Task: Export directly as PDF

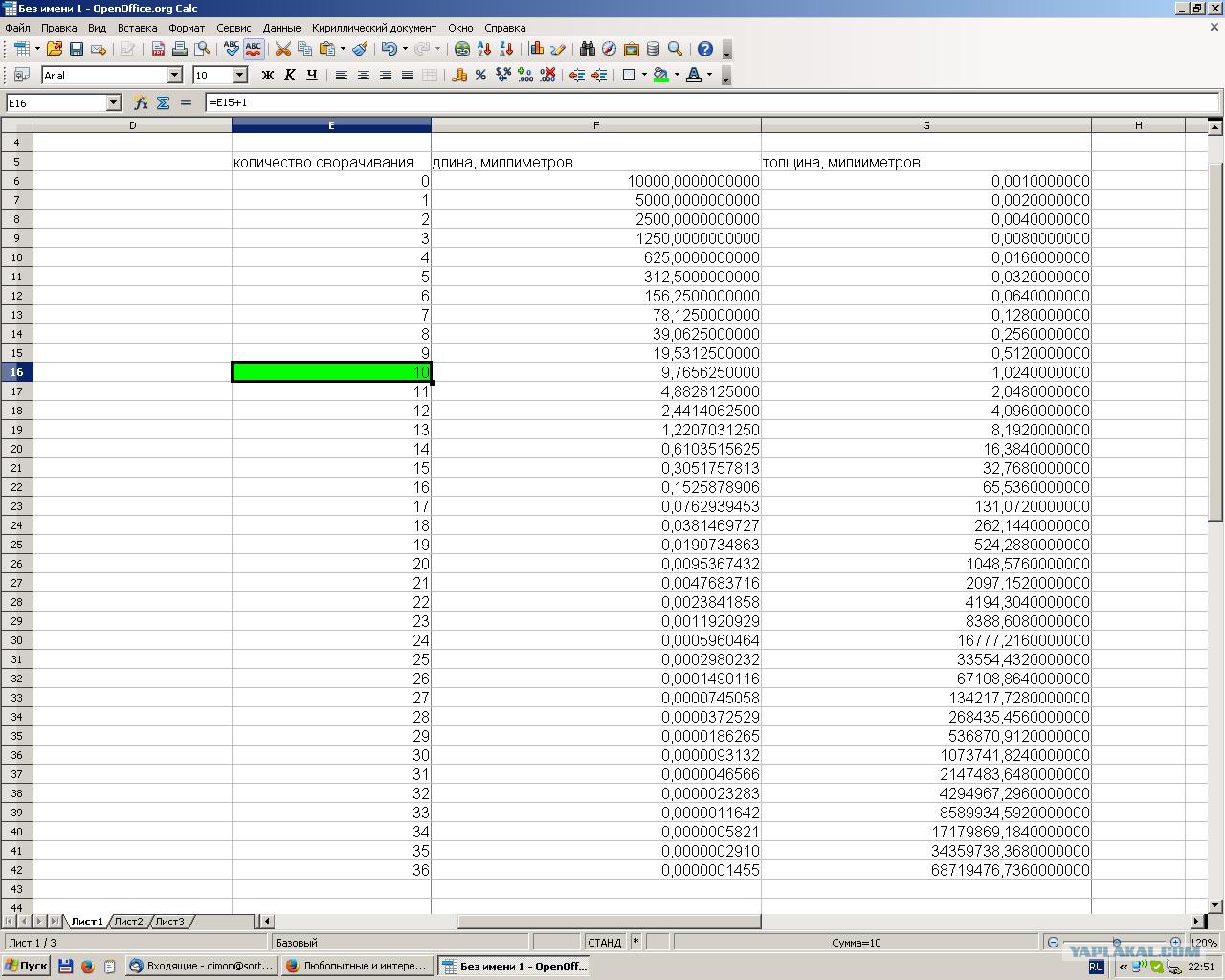Action: pyautogui.click(x=159, y=49)
